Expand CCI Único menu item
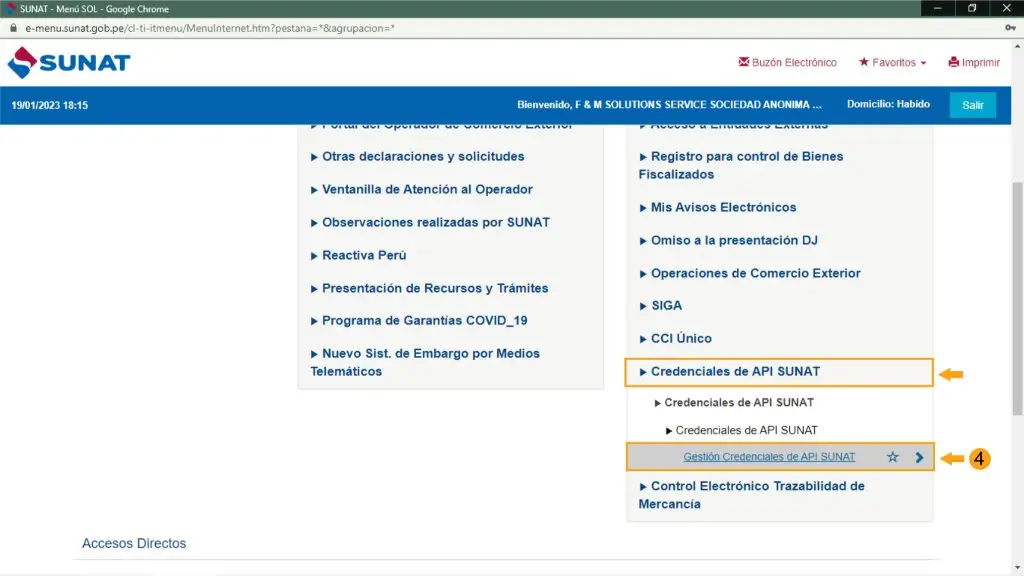The width and height of the screenshot is (1024, 576). coord(675,338)
